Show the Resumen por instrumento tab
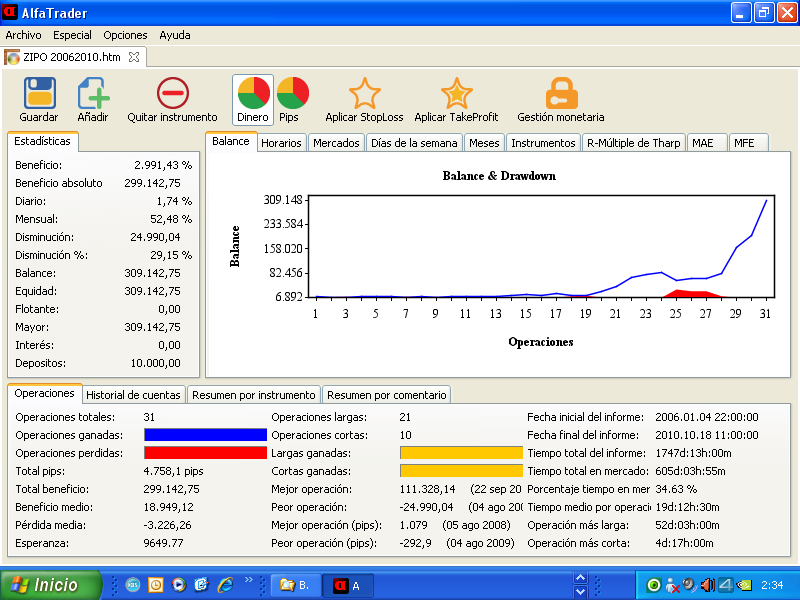Image resolution: width=800 pixels, height=600 pixels. (254, 395)
